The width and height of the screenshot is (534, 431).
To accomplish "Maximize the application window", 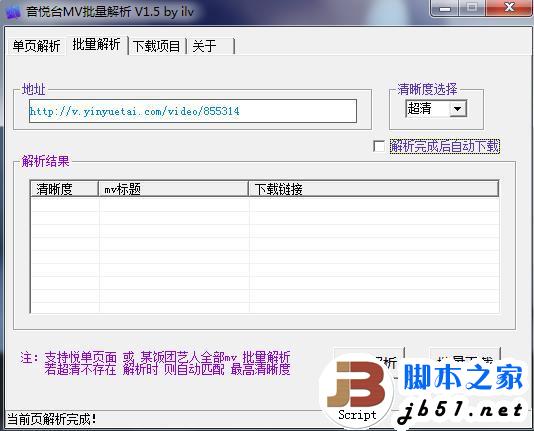I will [x=472, y=8].
